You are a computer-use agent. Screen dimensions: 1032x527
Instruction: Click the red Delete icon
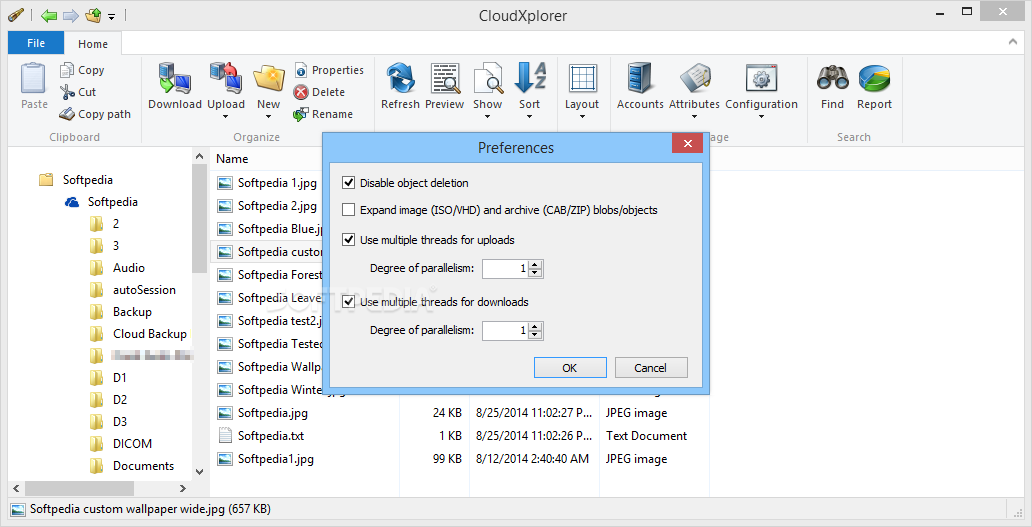(301, 92)
